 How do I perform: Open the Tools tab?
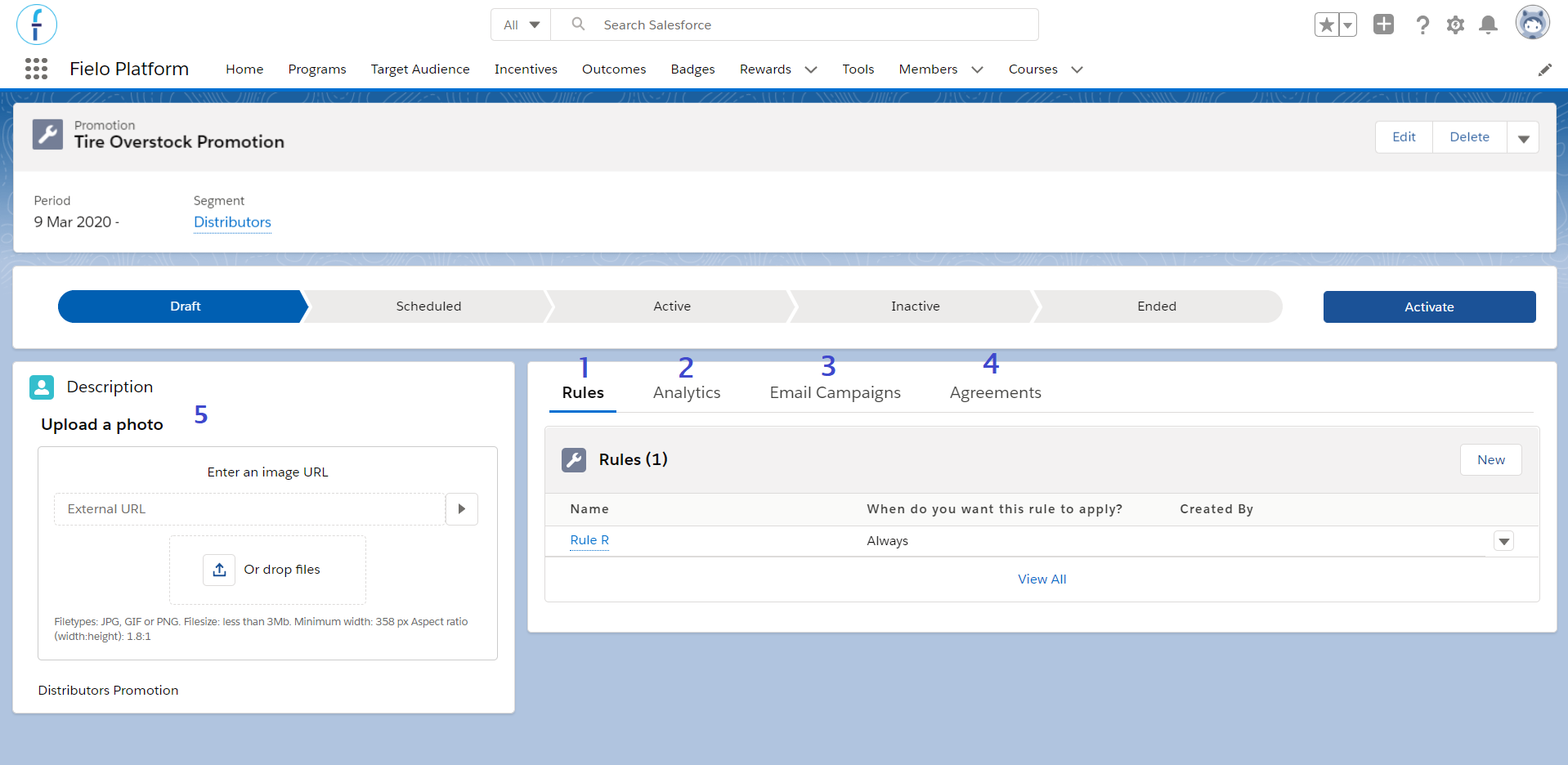[858, 69]
